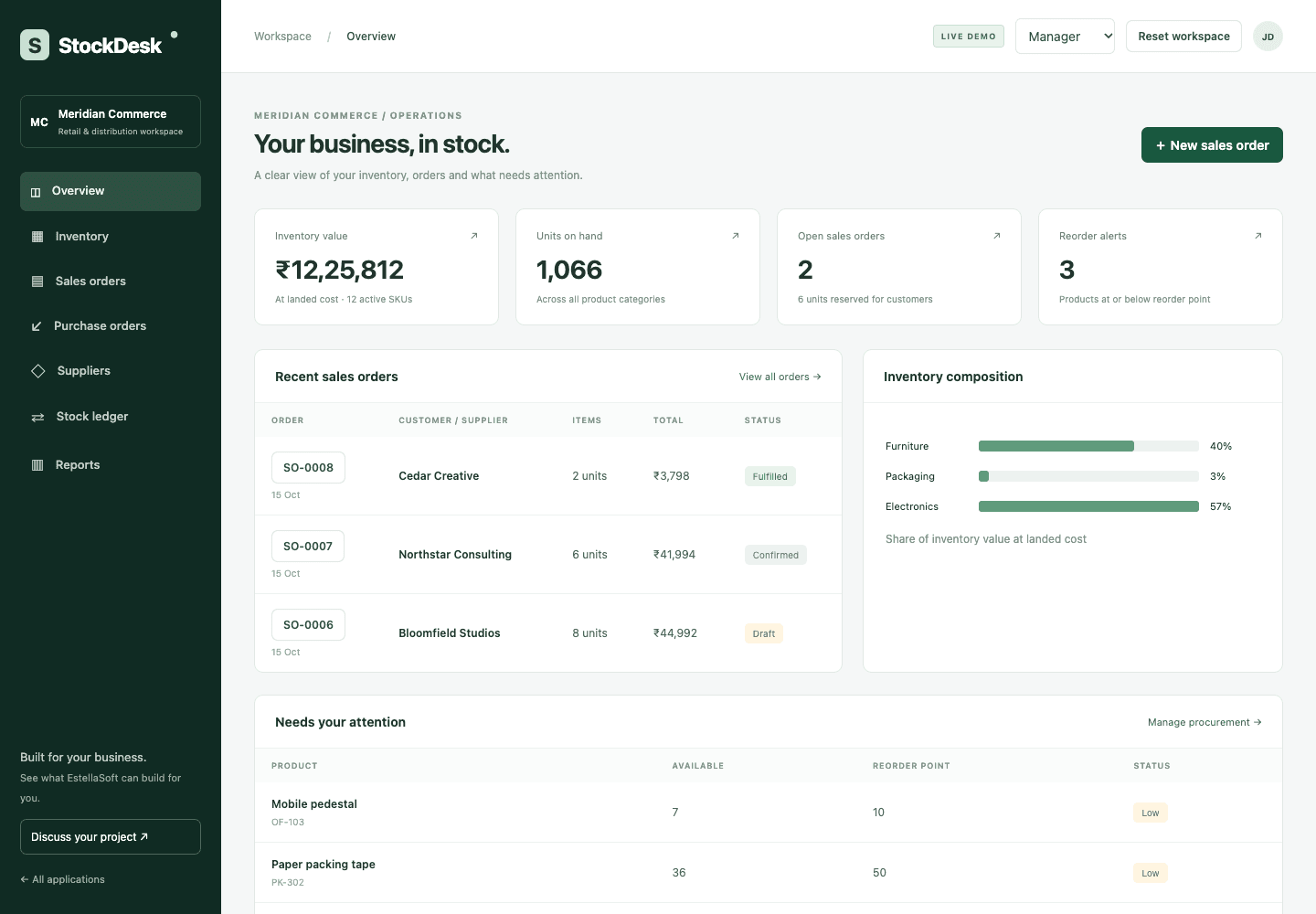The width and height of the screenshot is (1316, 914).
Task: Click the Fulfilled status badge
Action: pos(770,476)
